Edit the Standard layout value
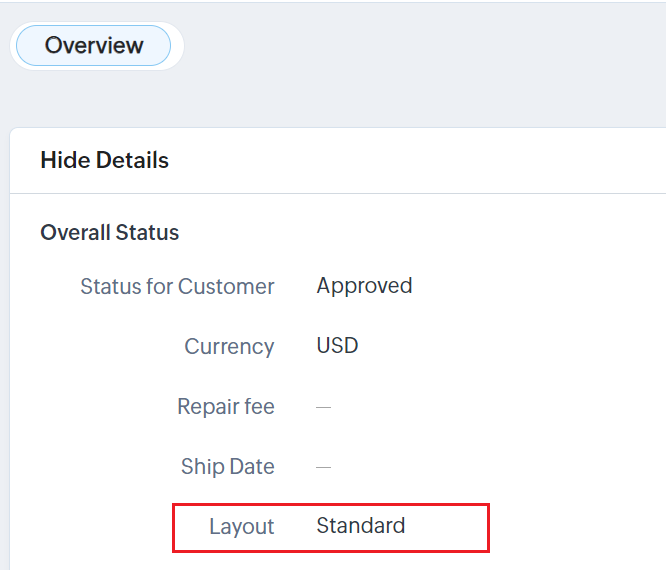This screenshot has height=570, width=666. [360, 526]
